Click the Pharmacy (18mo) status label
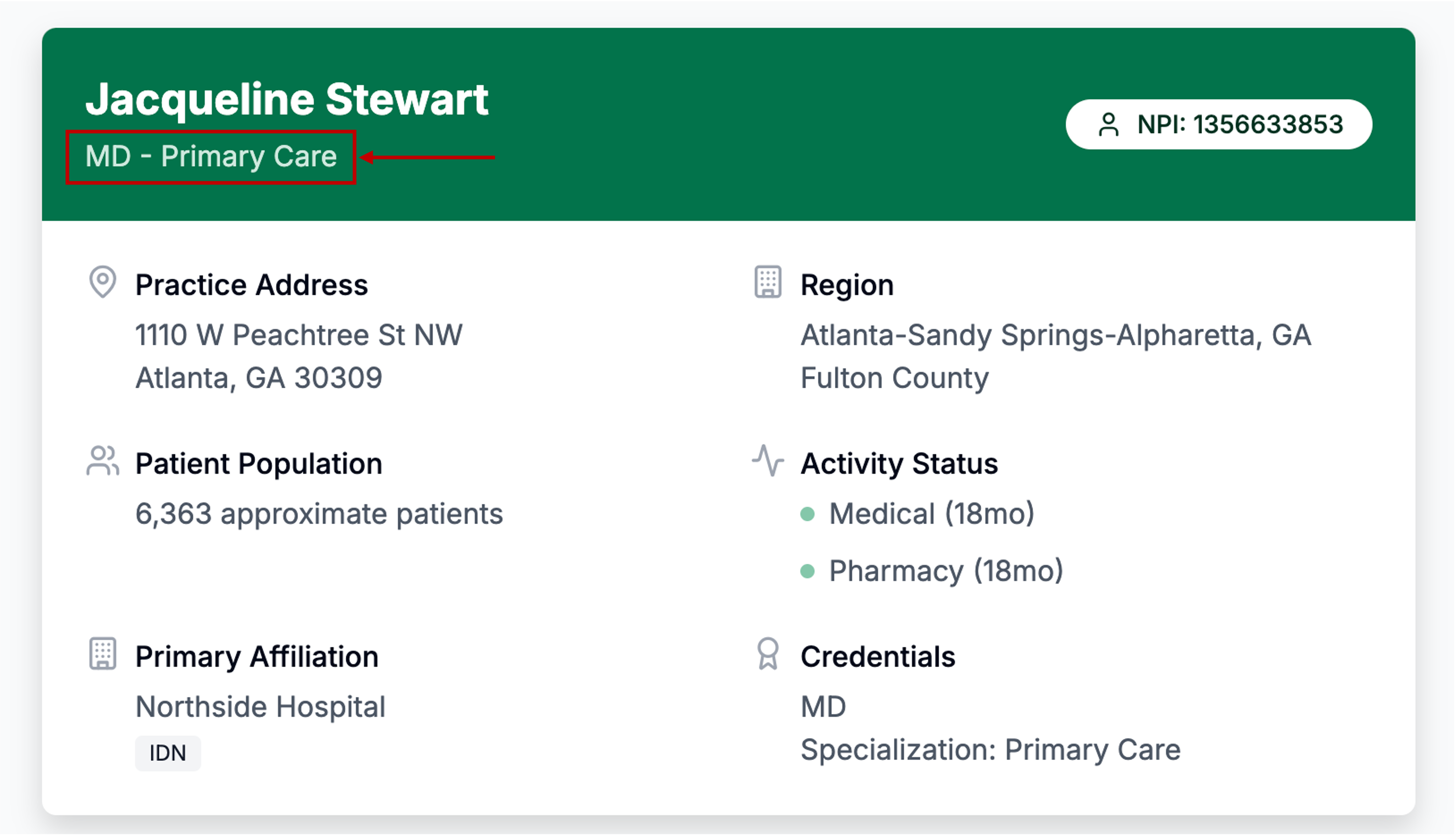Screen dimensions: 1456x836 click(945, 571)
